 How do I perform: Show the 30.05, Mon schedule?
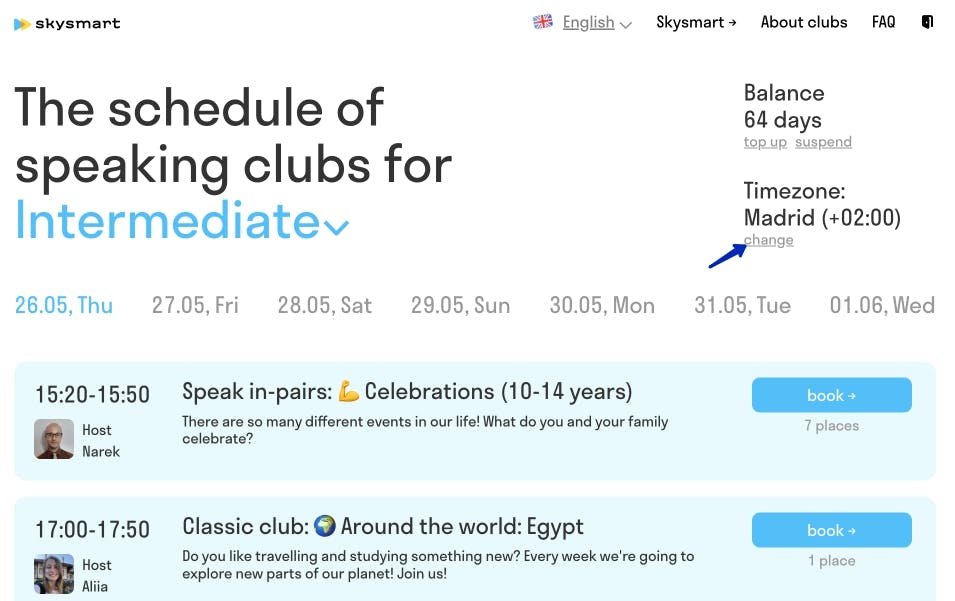point(602,305)
